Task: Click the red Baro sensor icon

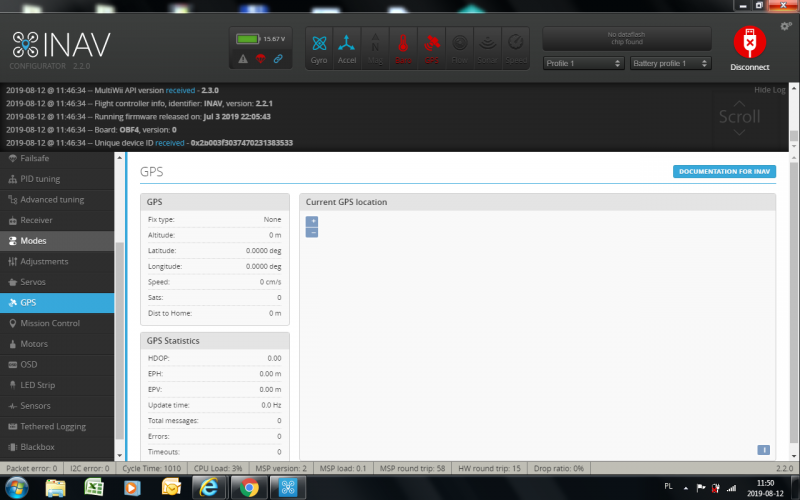Action: (403, 47)
